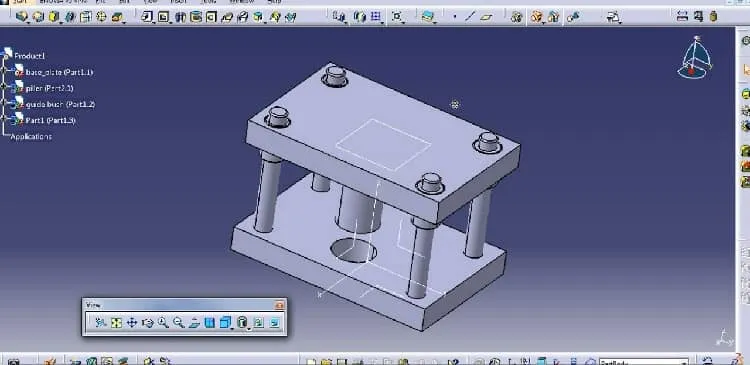This screenshot has height=365, width=750.
Task: Click the blue grid icon in top toolbar
Action: pyautogui.click(x=375, y=17)
